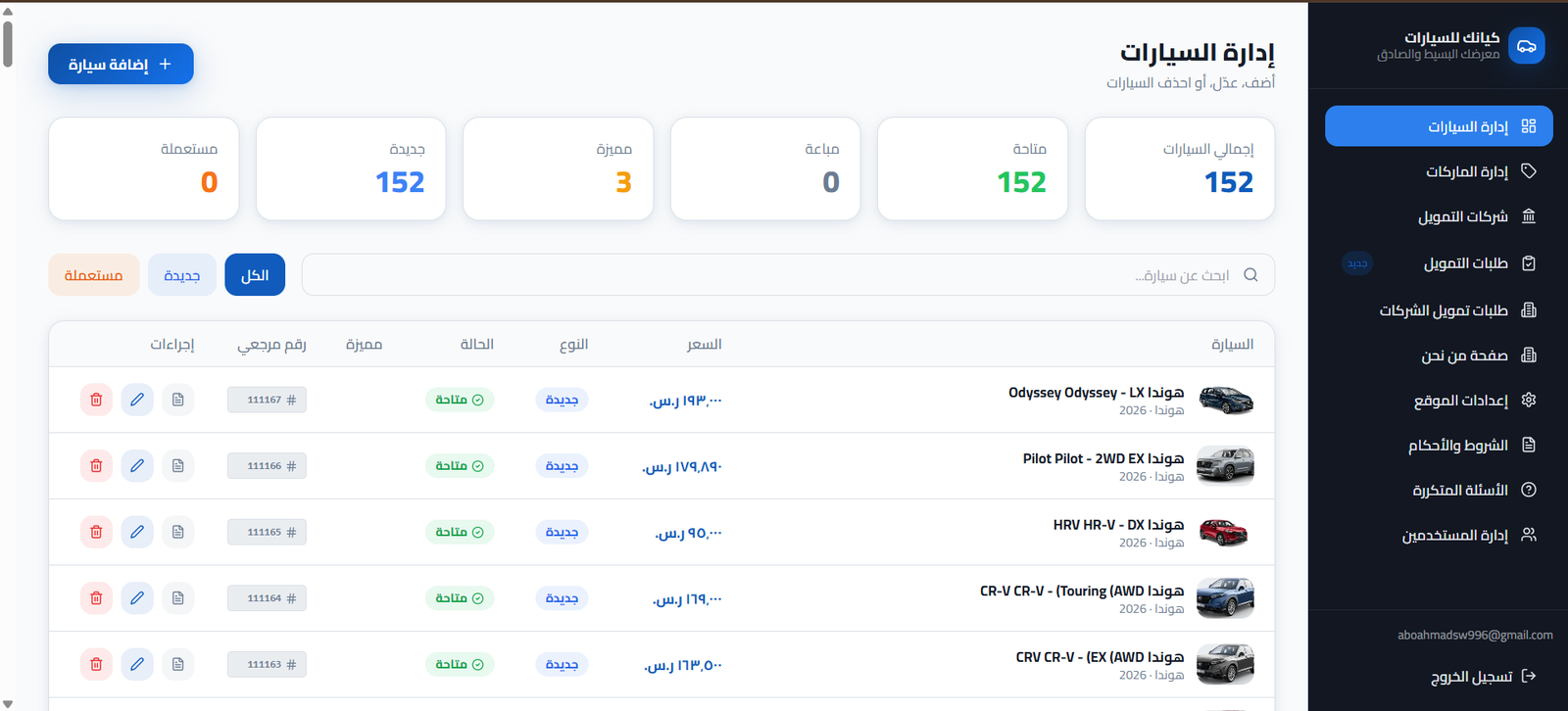This screenshot has width=1568, height=711.
Task: Filter by جديدة cars
Action: pyautogui.click(x=182, y=275)
